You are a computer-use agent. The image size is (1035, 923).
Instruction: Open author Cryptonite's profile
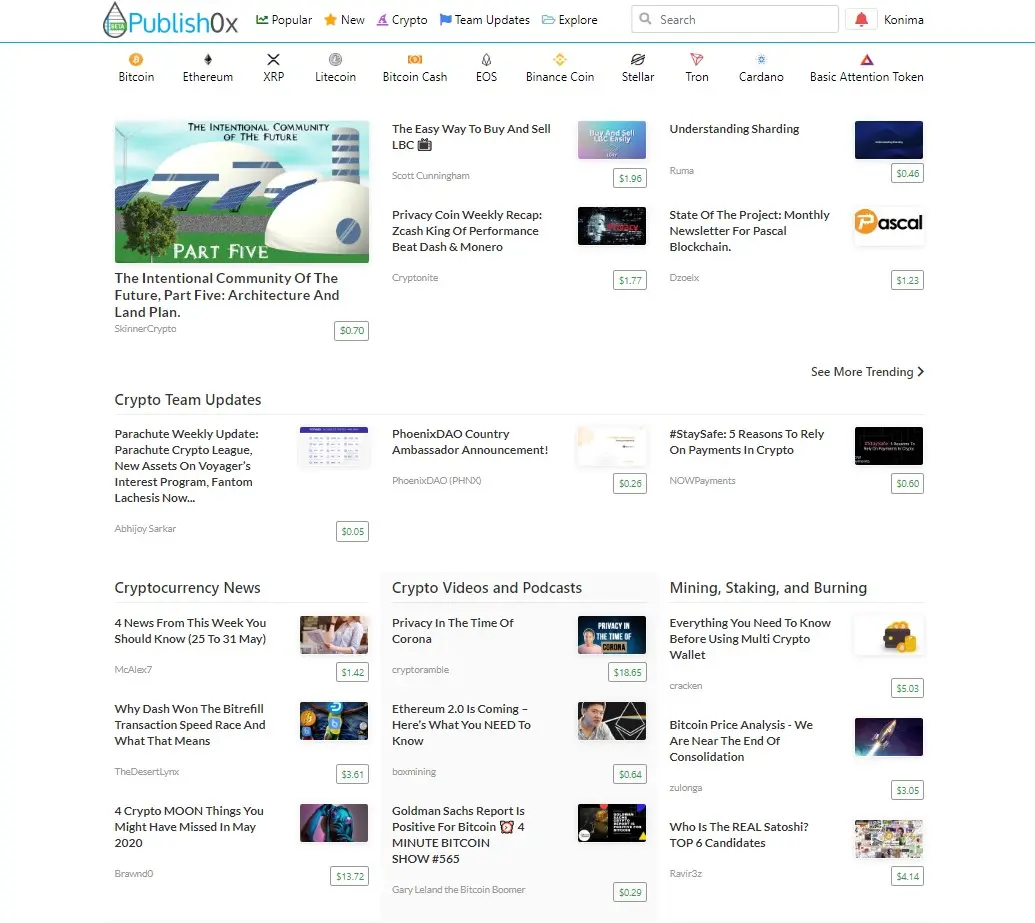pos(415,278)
